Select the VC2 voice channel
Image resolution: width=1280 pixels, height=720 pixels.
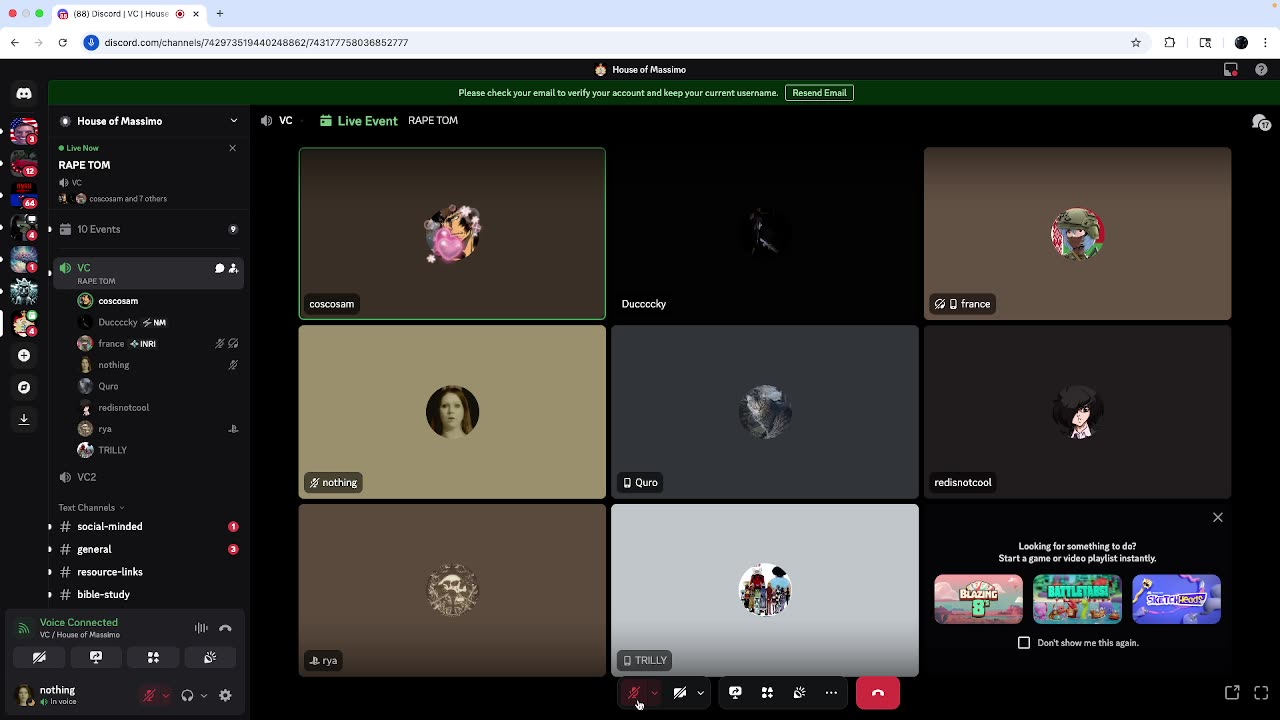coord(150,477)
